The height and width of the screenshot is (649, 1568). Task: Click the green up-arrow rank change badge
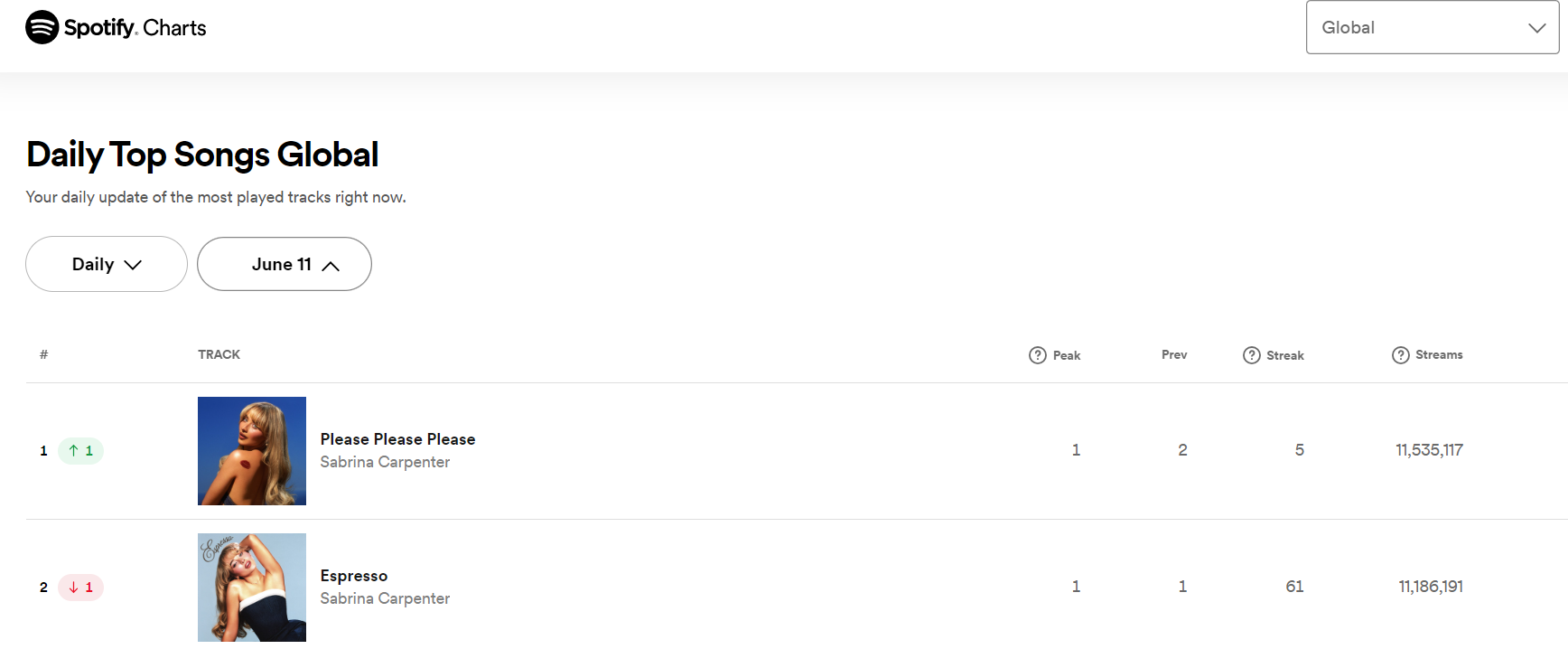pos(81,450)
